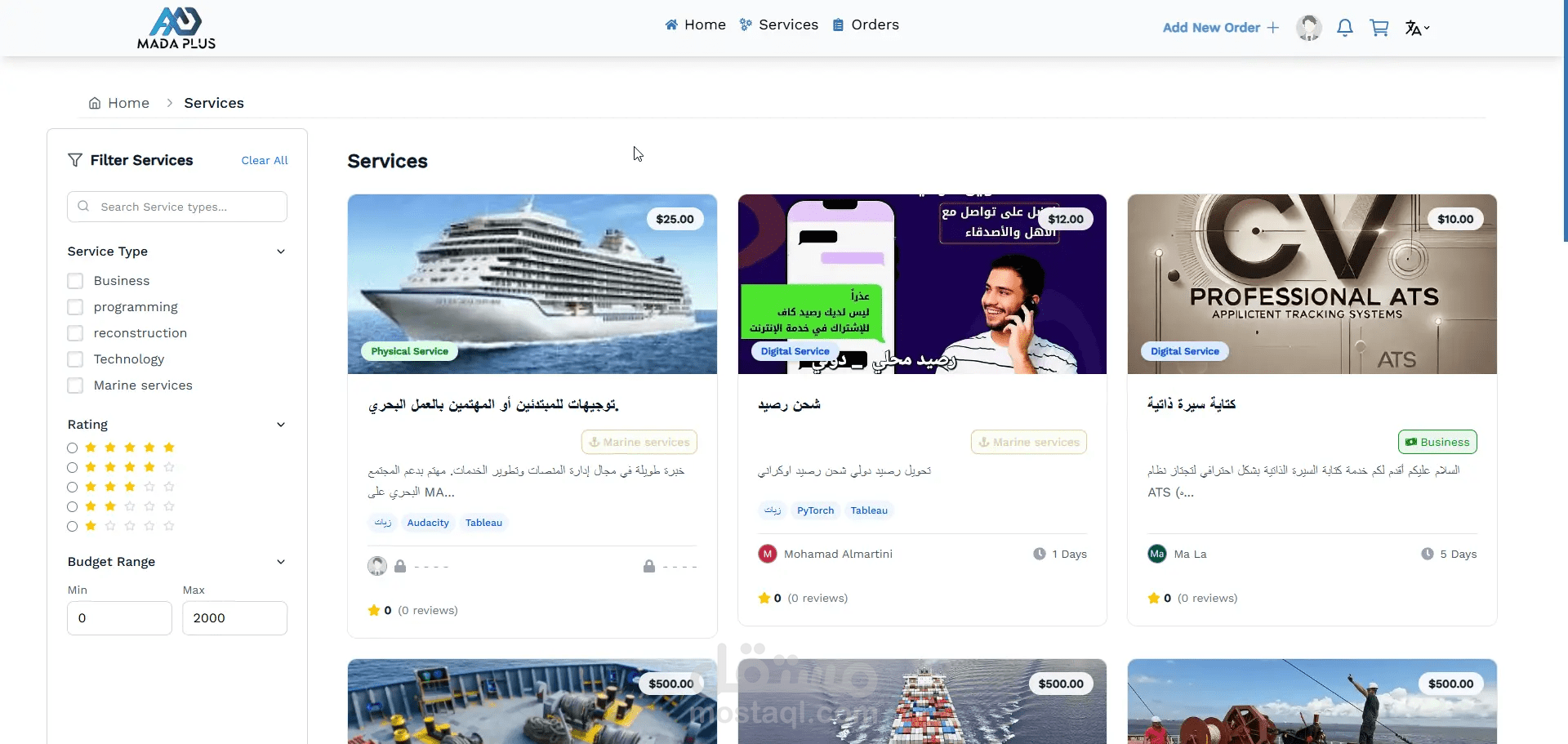
Task: Click the user profile avatar in header
Action: coord(1309,28)
